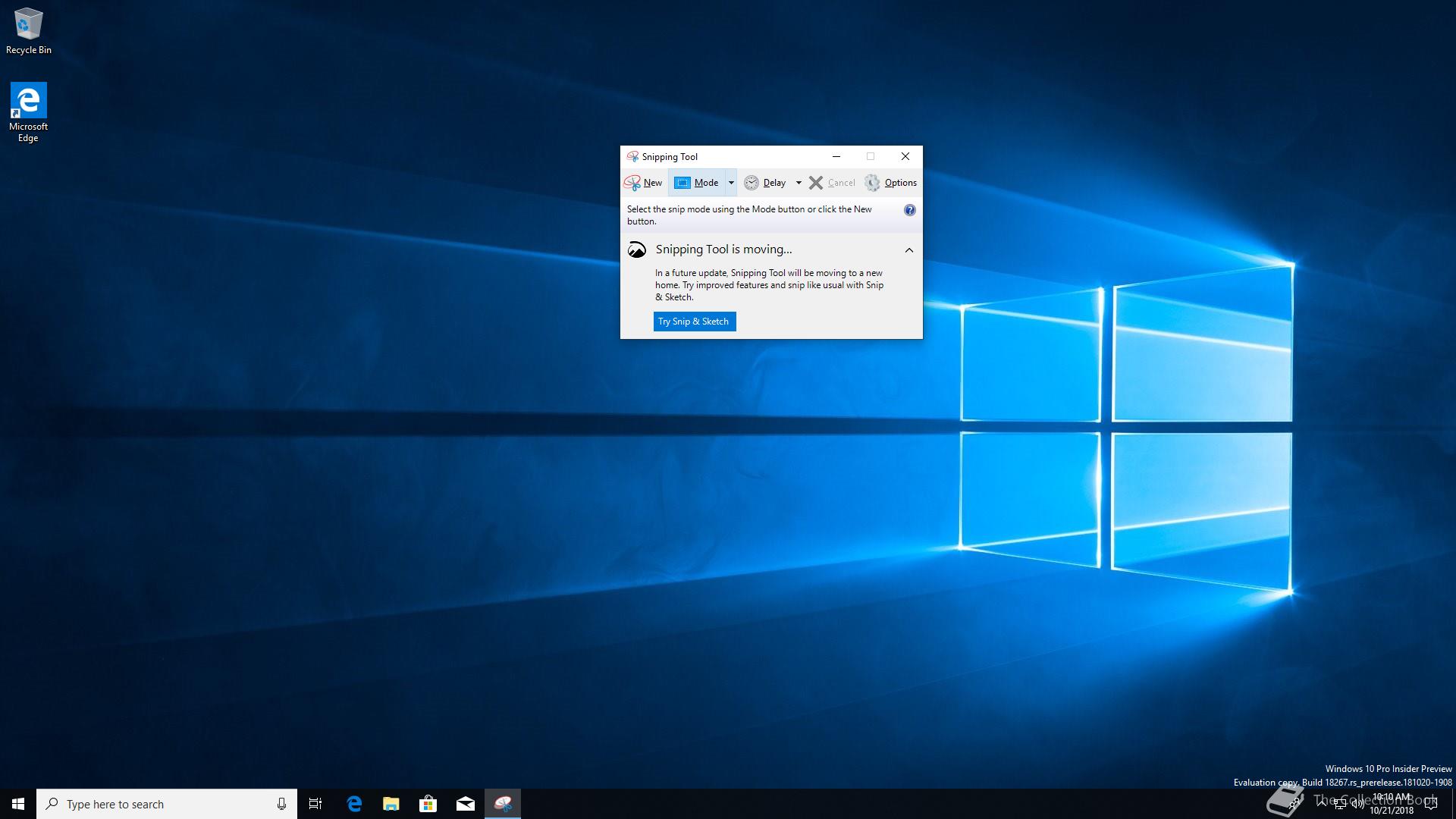This screenshot has height=819, width=1456.
Task: Show hidden system tray icons
Action: coord(1322,804)
